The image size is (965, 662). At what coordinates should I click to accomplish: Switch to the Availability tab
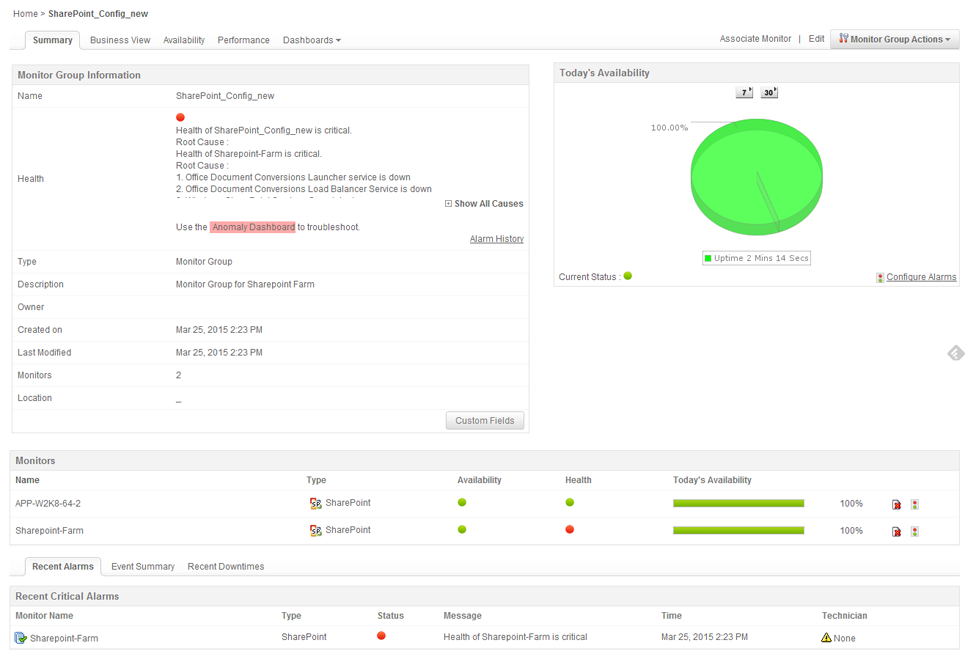[x=184, y=40]
